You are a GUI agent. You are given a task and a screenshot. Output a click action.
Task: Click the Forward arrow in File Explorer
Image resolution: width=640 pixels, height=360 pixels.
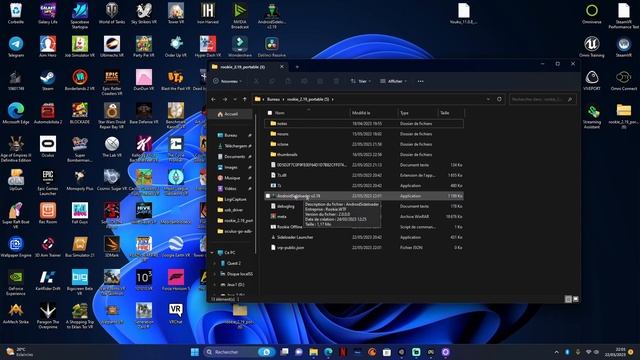pyautogui.click(x=224, y=99)
